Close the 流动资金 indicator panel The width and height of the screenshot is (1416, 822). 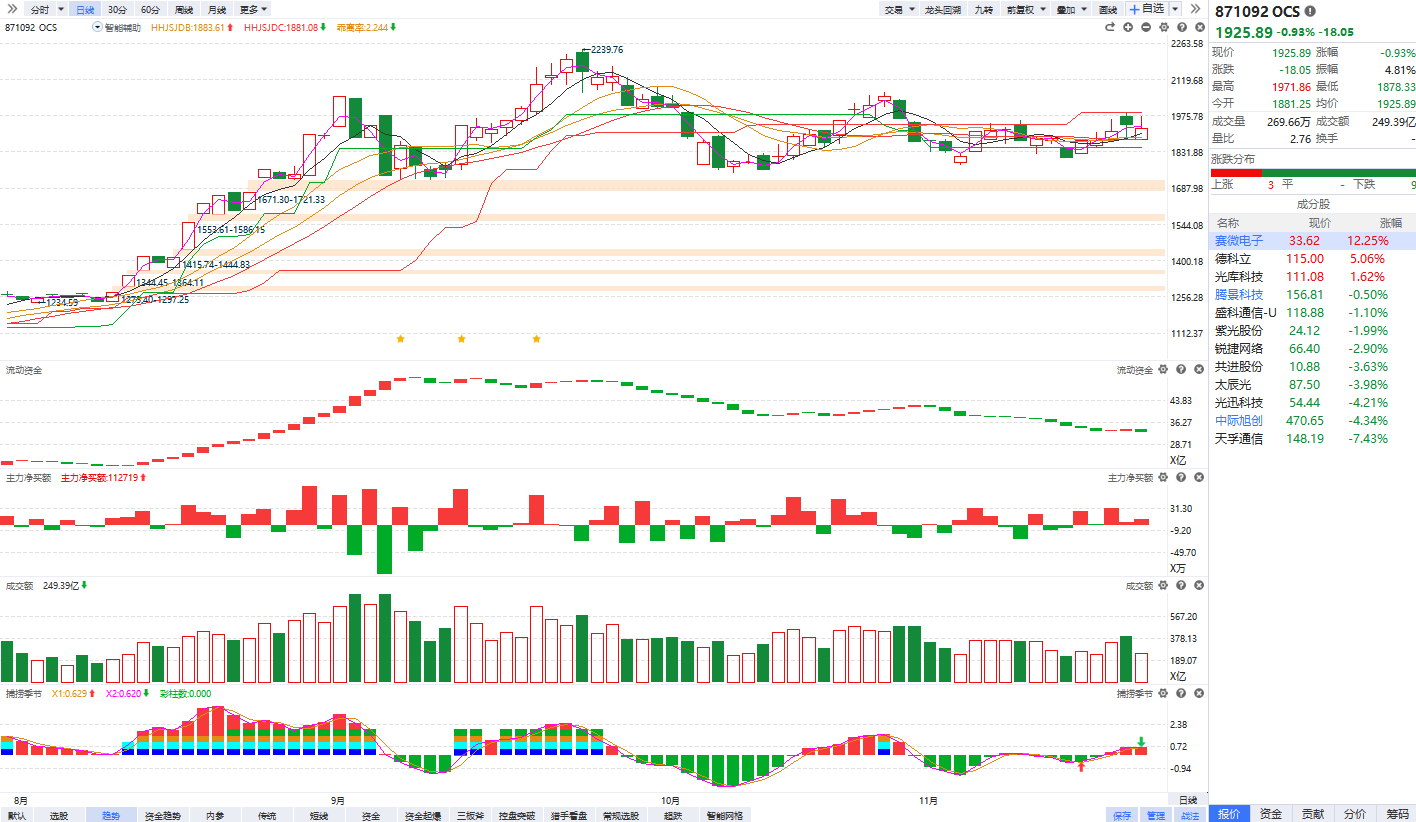coord(1199,370)
